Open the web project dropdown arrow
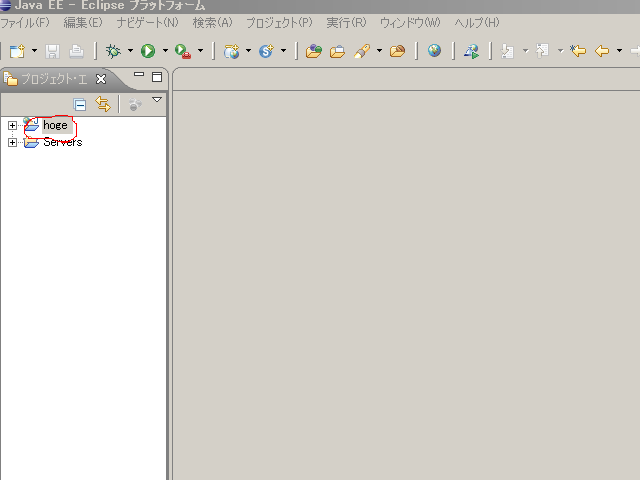This screenshot has width=640, height=480. [x=248, y=51]
